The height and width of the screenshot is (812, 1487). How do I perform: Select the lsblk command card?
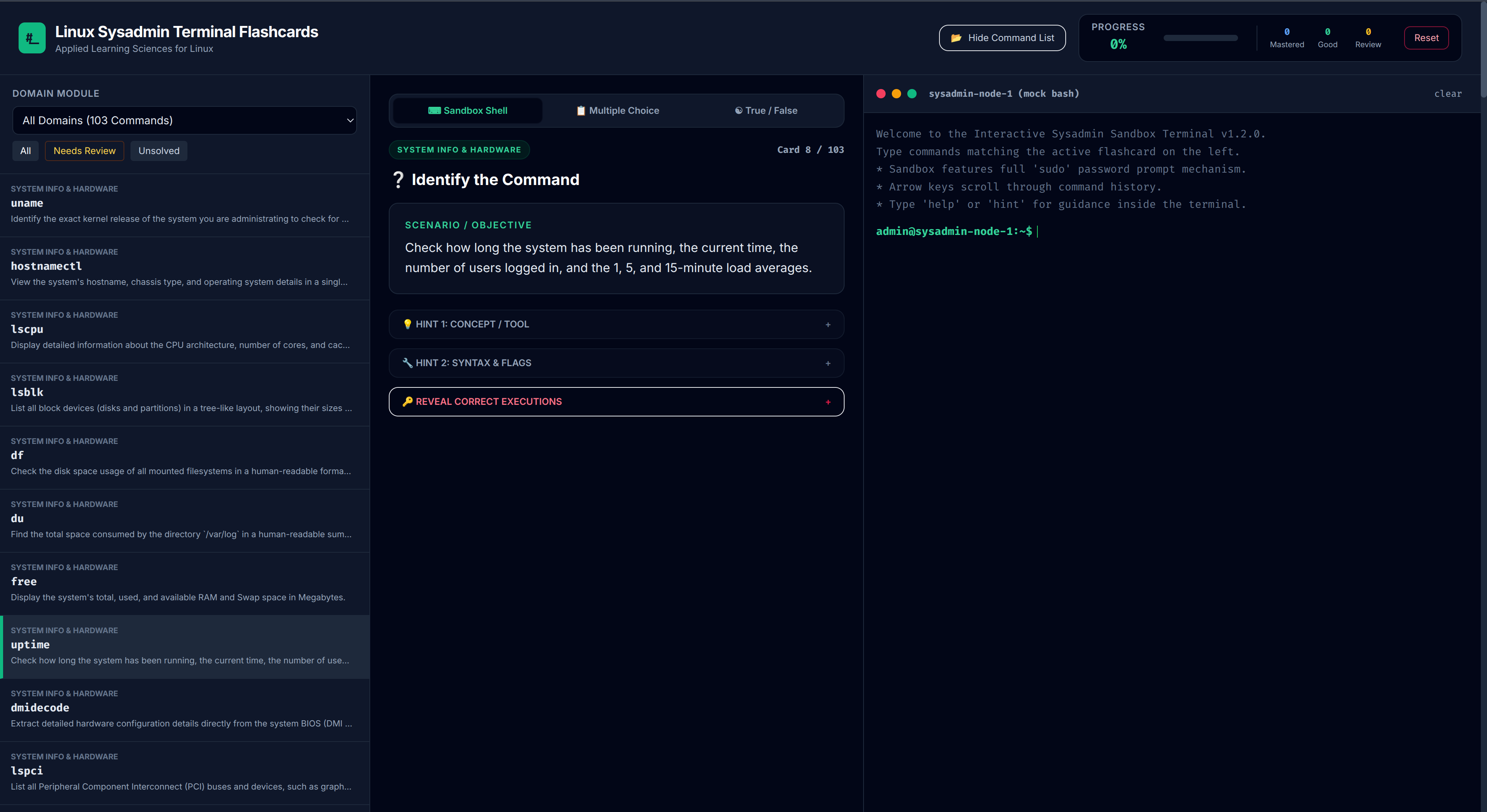point(185,395)
